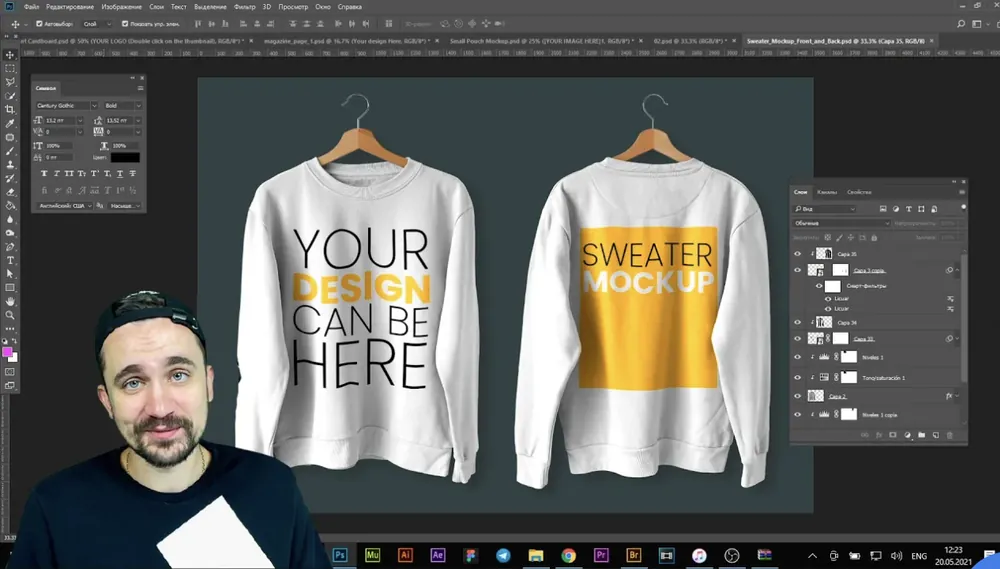This screenshot has width=1000, height=569.
Task: Open the leading 13.52 dropdown
Action: pos(138,120)
